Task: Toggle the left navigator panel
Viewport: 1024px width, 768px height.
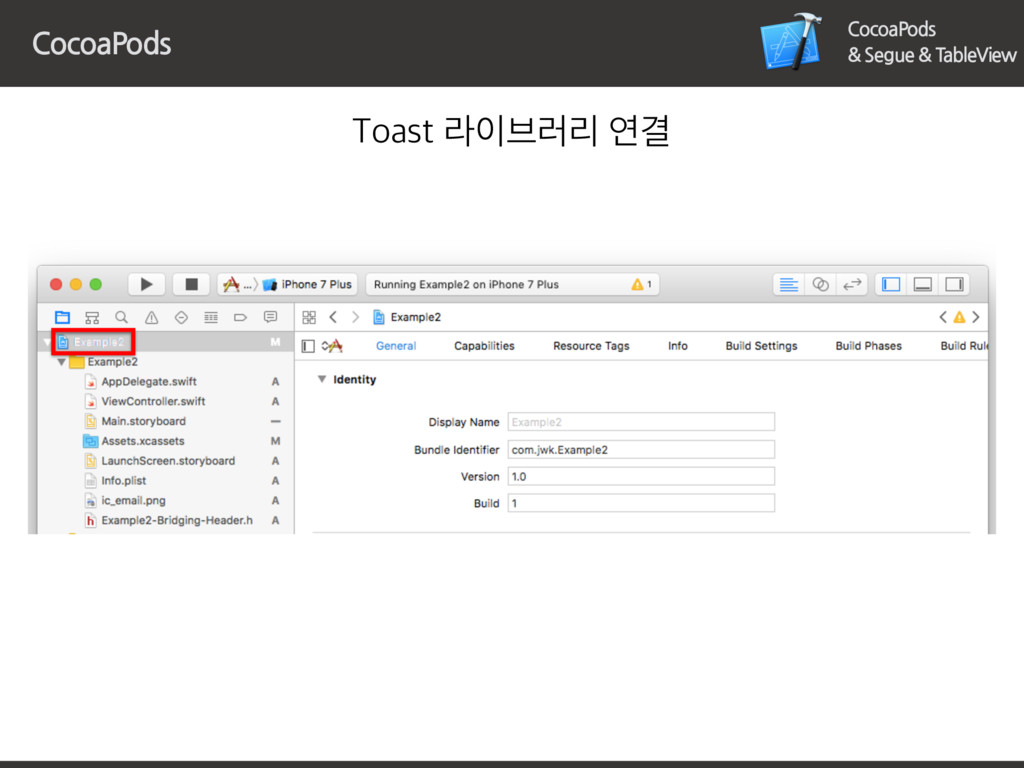Action: tap(892, 284)
